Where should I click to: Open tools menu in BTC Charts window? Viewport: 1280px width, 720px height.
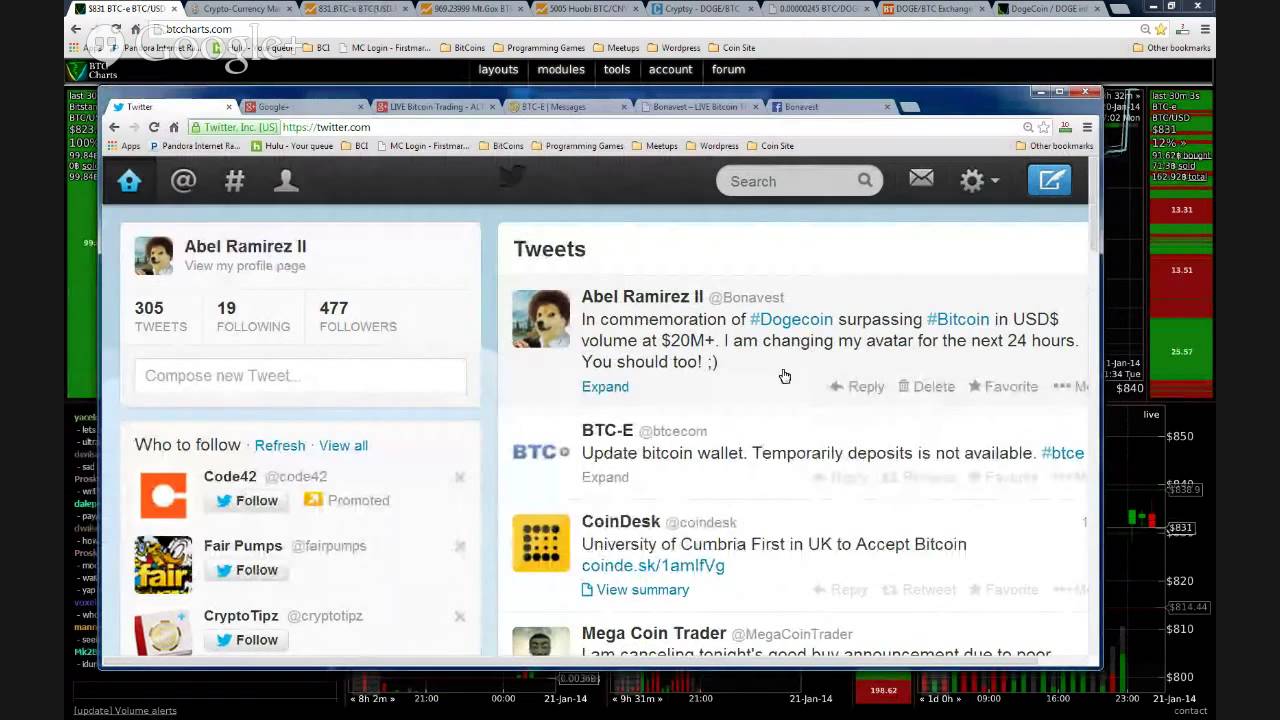point(617,70)
